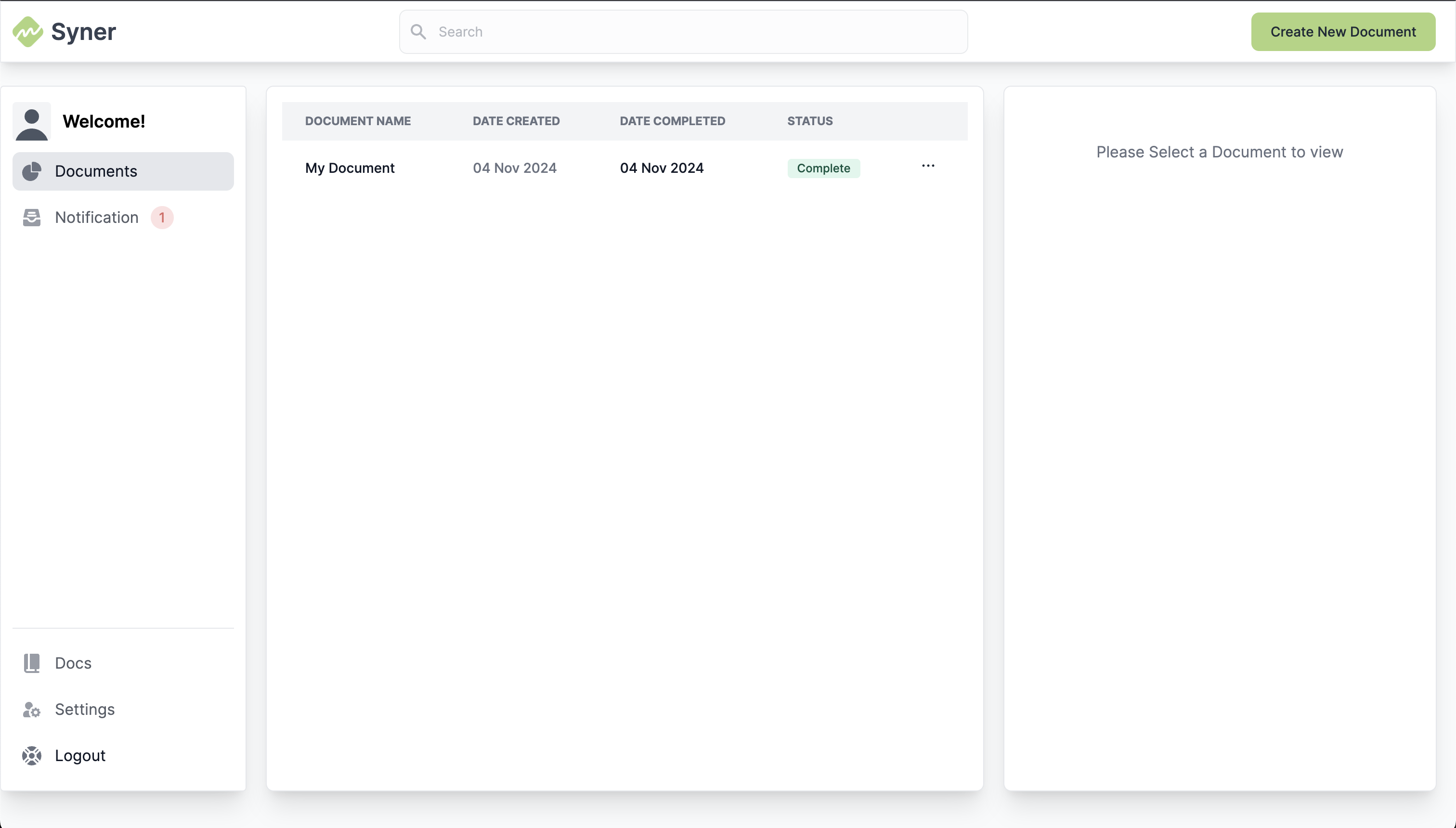Select the My Document row name
Screen dimensions: 1456x828
coord(350,168)
